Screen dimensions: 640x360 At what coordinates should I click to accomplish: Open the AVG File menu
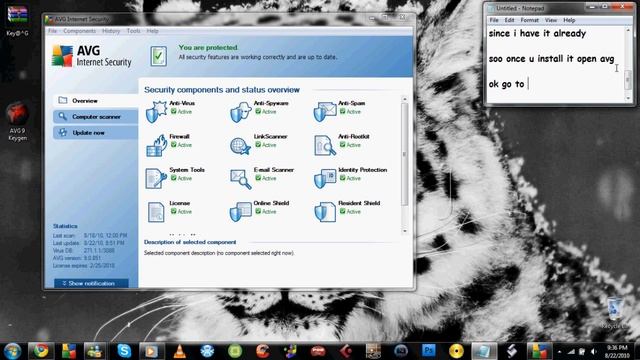[x=53, y=31]
